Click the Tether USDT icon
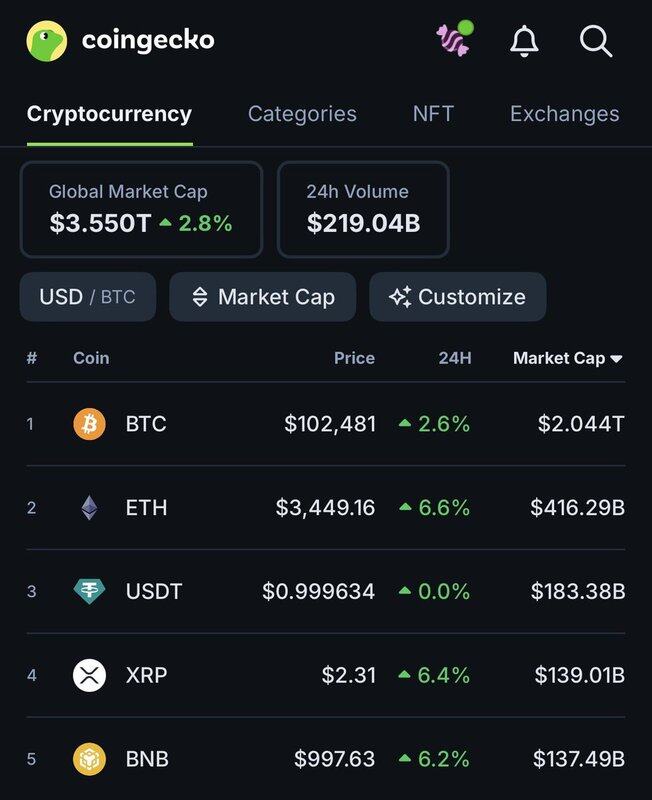The height and width of the screenshot is (800, 652). [89, 591]
